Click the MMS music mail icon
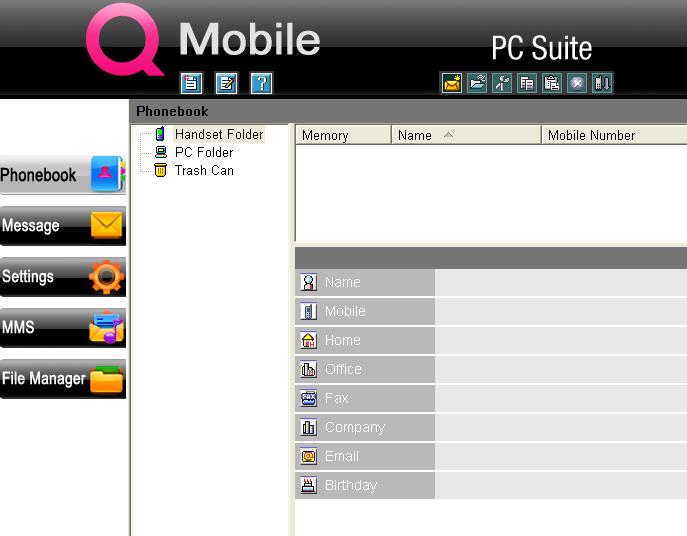Image resolution: width=687 pixels, height=536 pixels. tap(106, 327)
